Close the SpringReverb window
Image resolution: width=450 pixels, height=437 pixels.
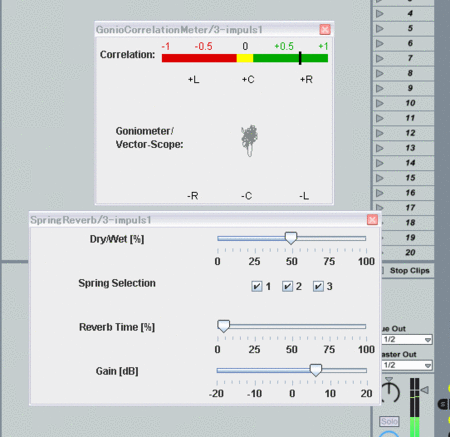point(372,220)
